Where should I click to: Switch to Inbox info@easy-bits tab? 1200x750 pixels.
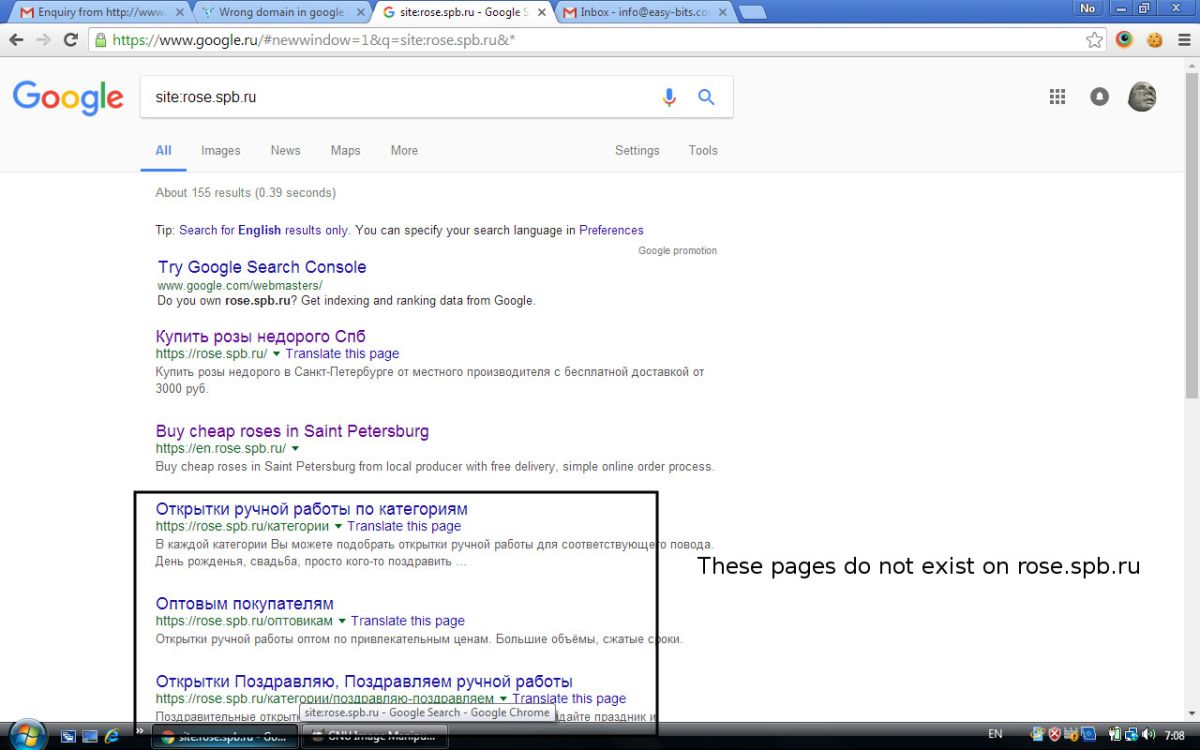click(643, 13)
